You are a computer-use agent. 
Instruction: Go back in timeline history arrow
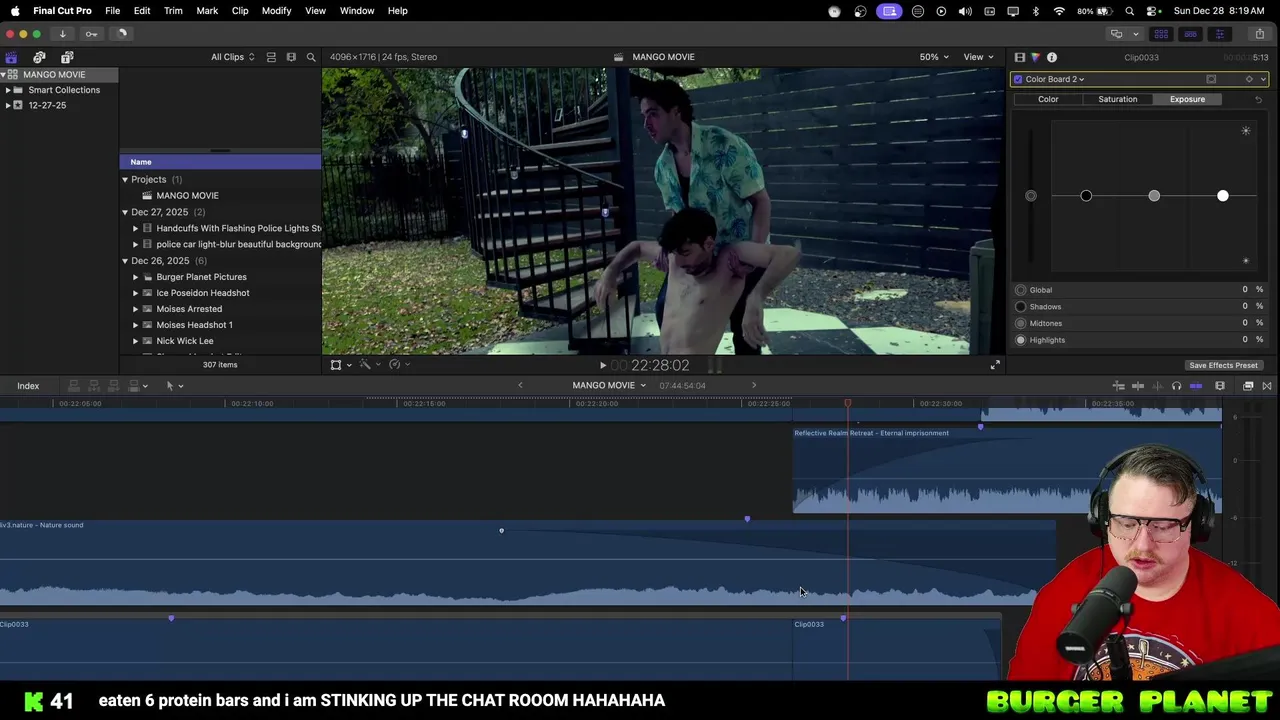[x=520, y=386]
